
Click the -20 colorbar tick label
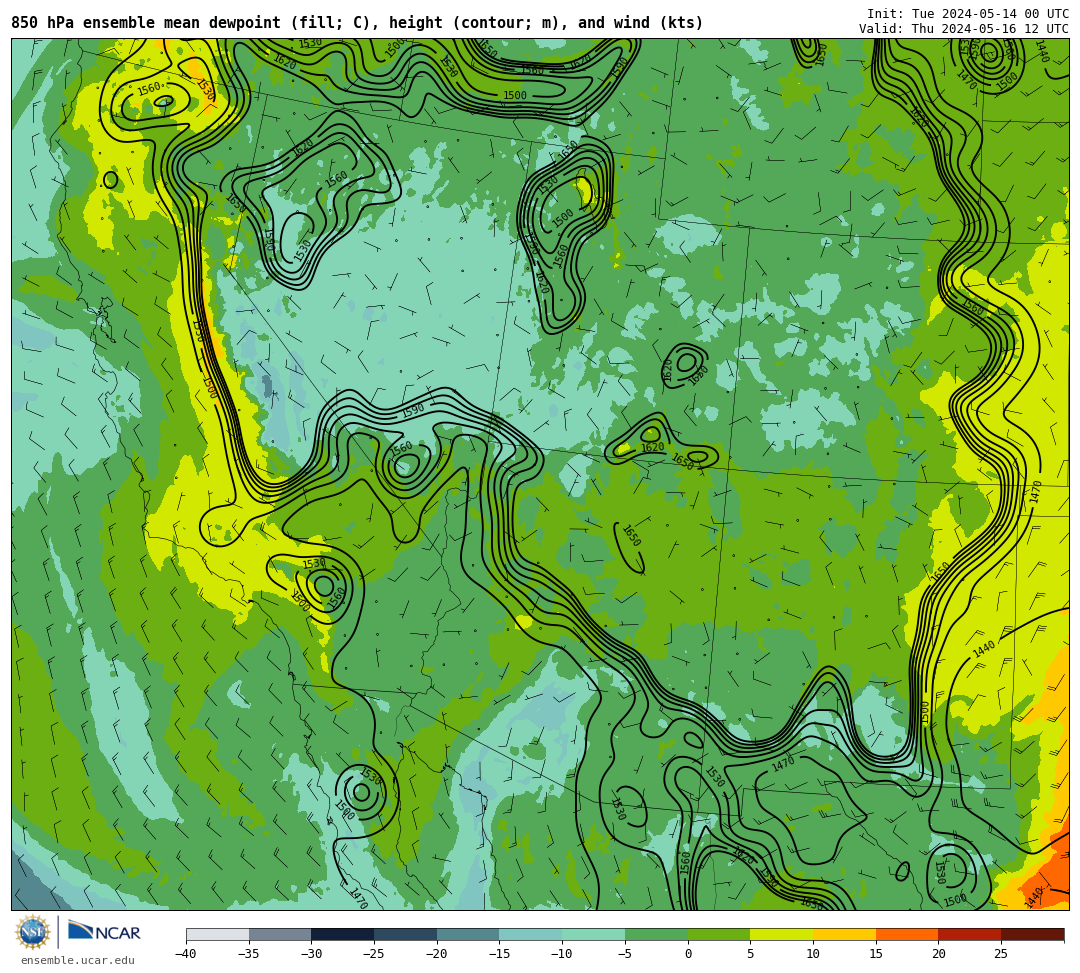(x=436, y=954)
